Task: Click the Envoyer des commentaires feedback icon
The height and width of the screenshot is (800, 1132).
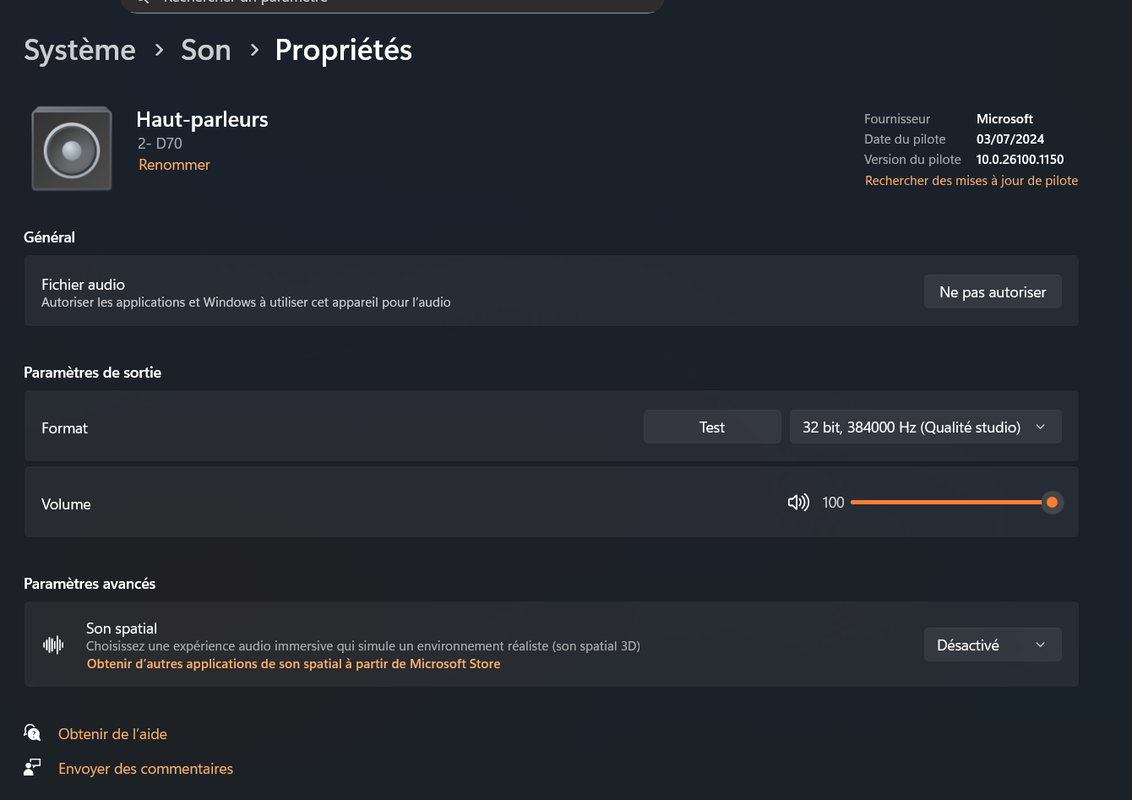Action: click(32, 767)
